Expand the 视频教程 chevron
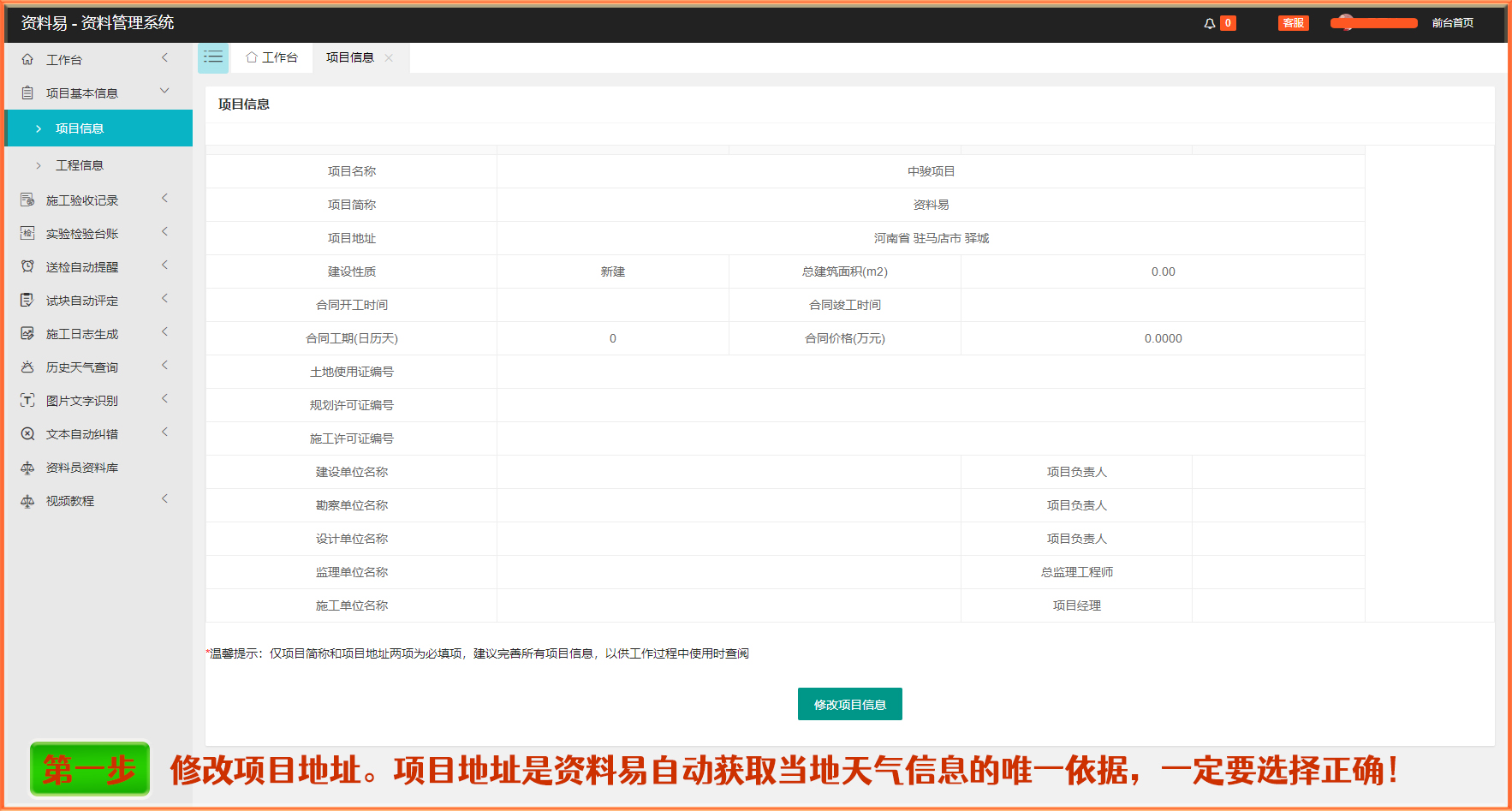The image size is (1512, 811). pos(164,499)
